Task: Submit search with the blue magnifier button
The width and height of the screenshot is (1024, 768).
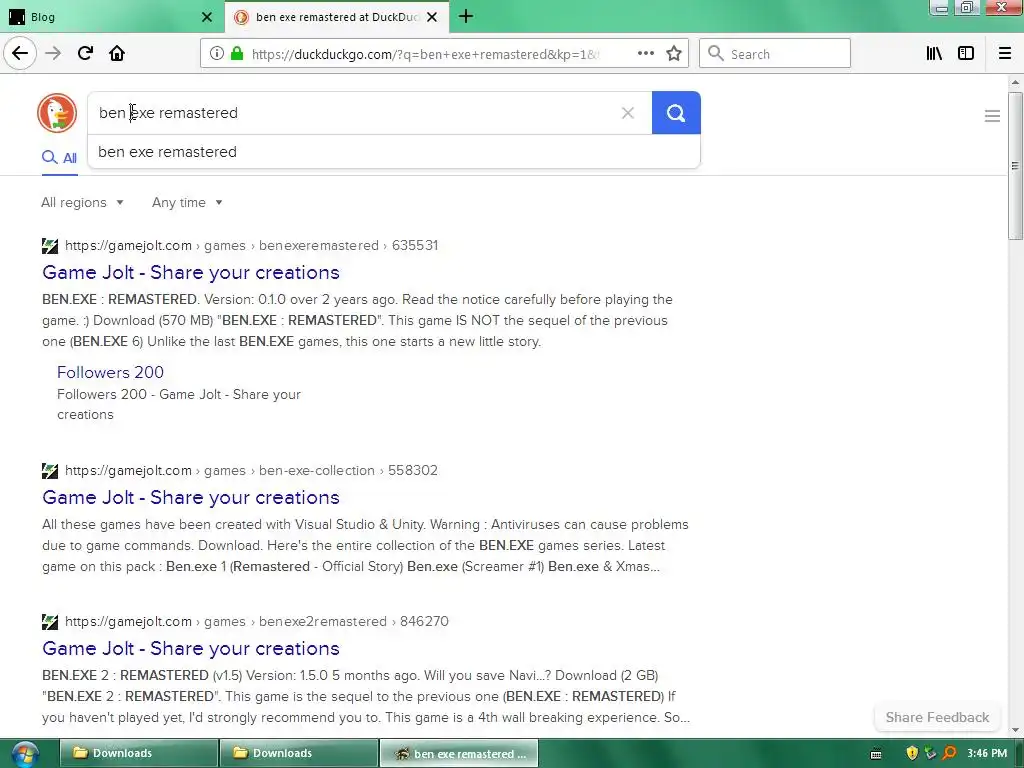Action: pyautogui.click(x=676, y=113)
